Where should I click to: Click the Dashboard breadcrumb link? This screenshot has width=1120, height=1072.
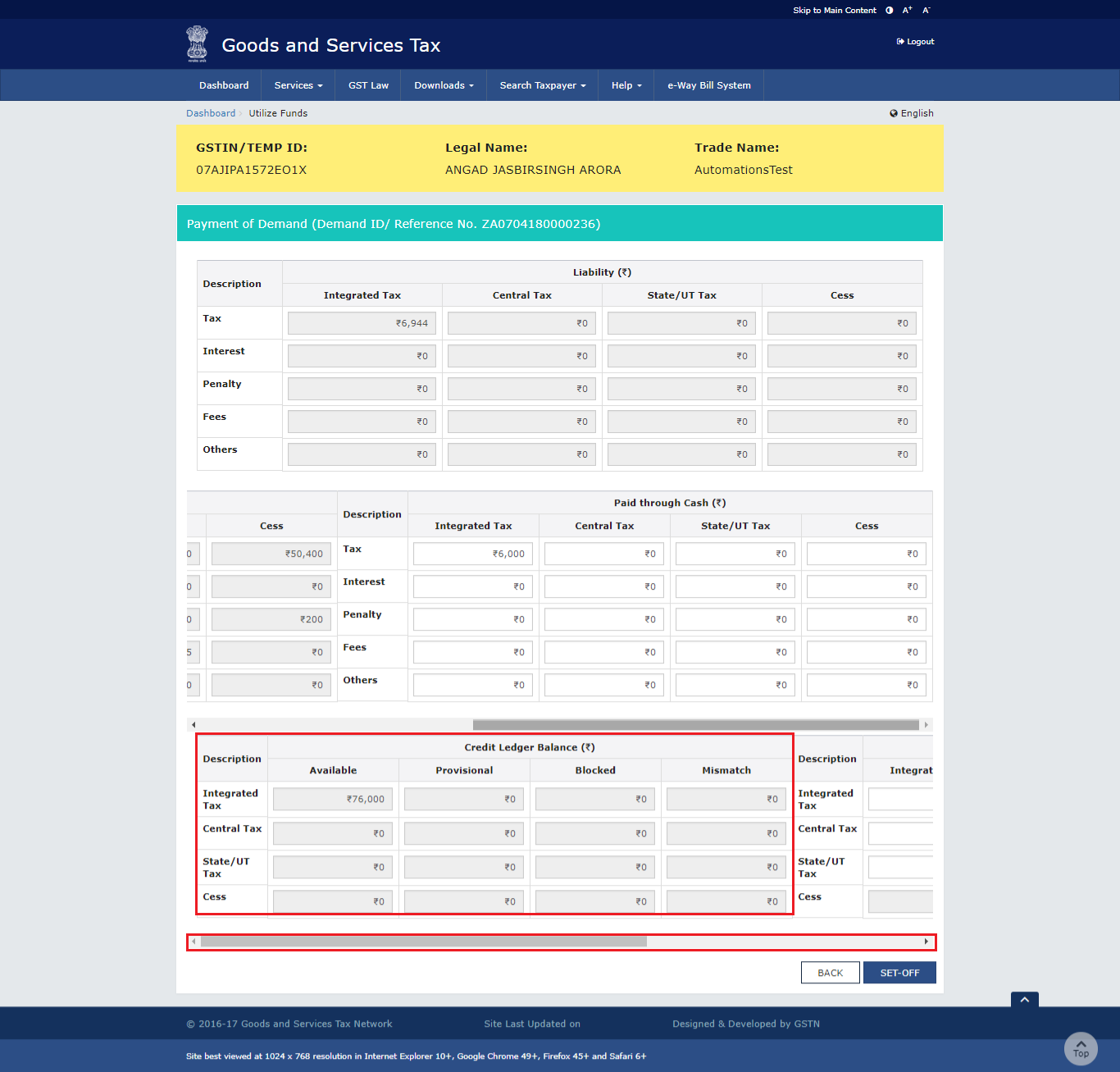[211, 113]
